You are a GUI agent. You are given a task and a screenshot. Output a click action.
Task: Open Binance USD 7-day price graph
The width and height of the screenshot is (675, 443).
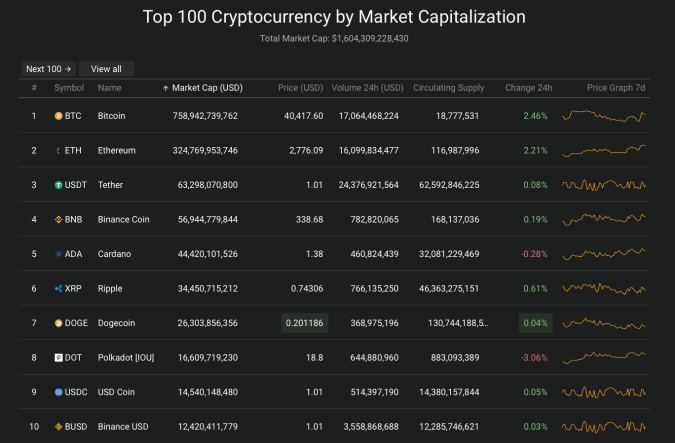pos(604,427)
